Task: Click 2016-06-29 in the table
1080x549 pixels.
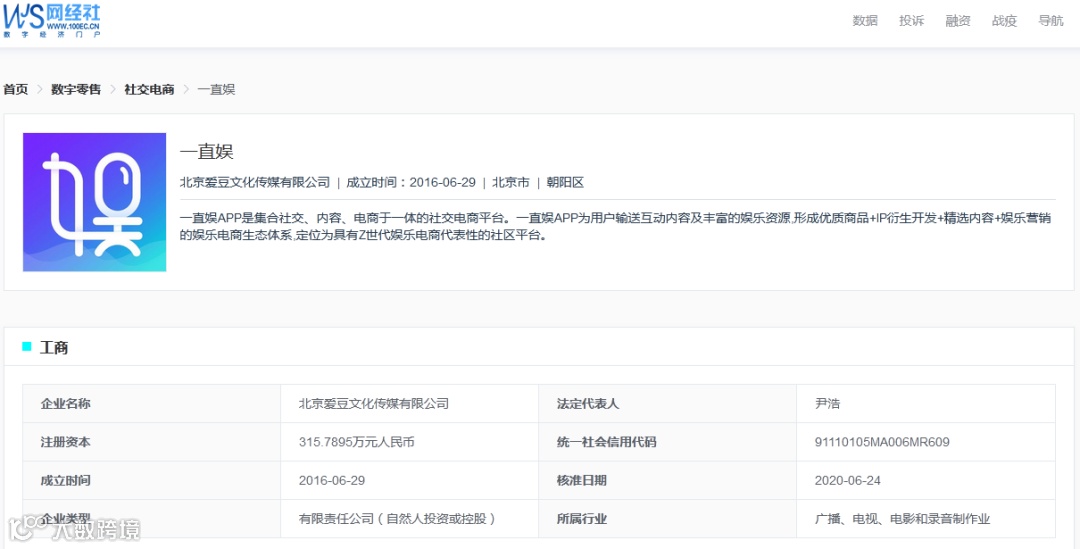Action: point(332,481)
